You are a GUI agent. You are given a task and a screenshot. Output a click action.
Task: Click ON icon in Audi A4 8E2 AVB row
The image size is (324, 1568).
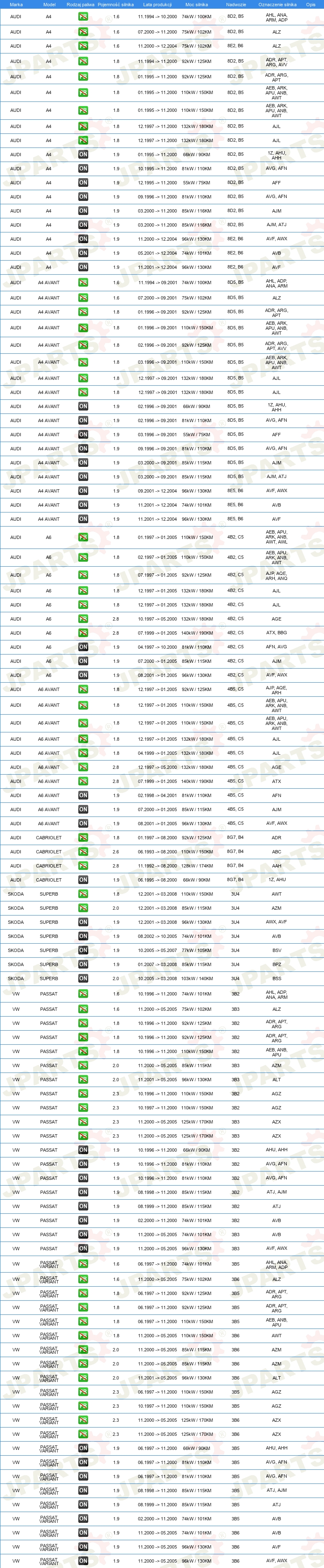(83, 253)
